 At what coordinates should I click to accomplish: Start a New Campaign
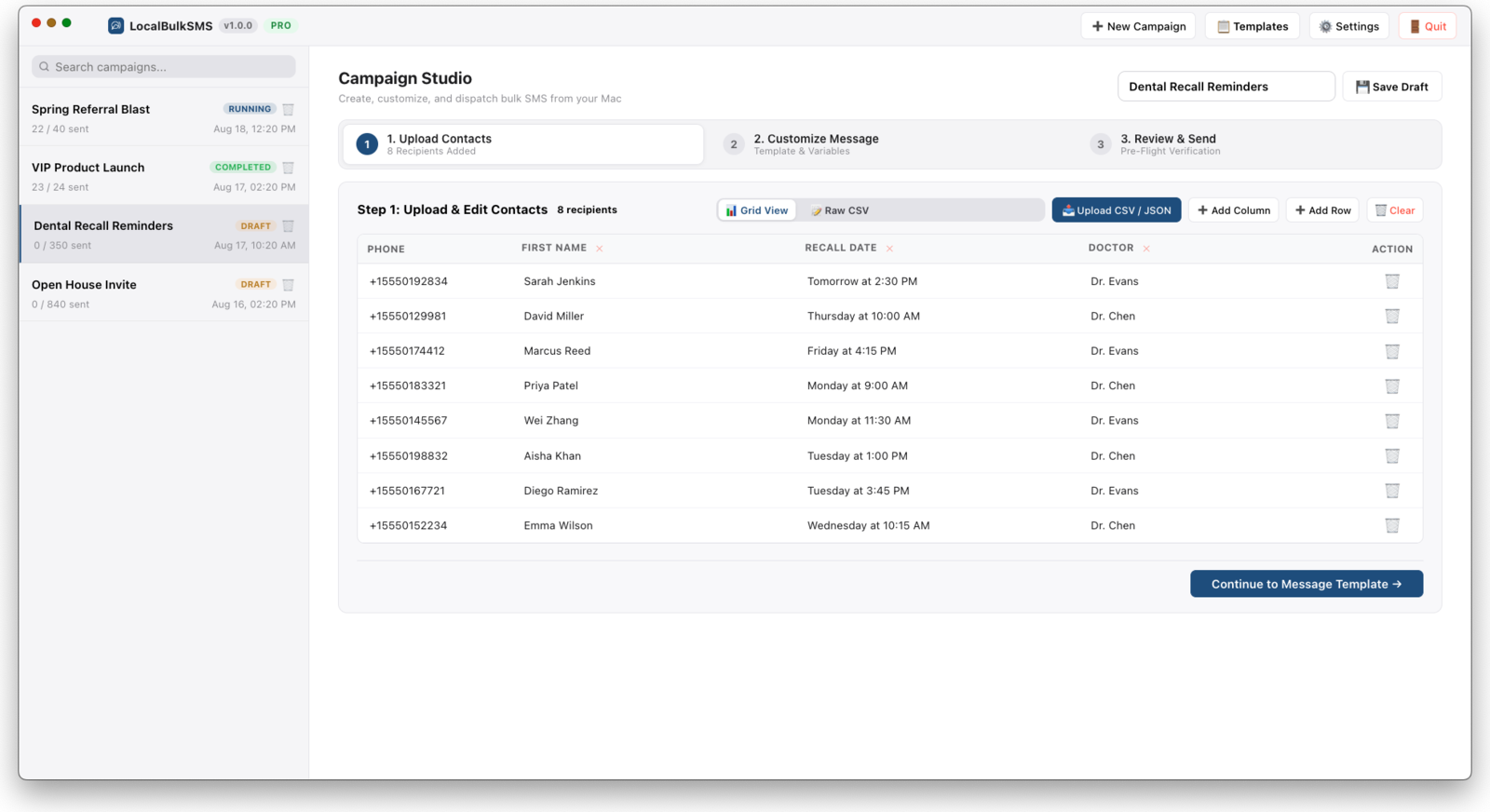(1139, 26)
